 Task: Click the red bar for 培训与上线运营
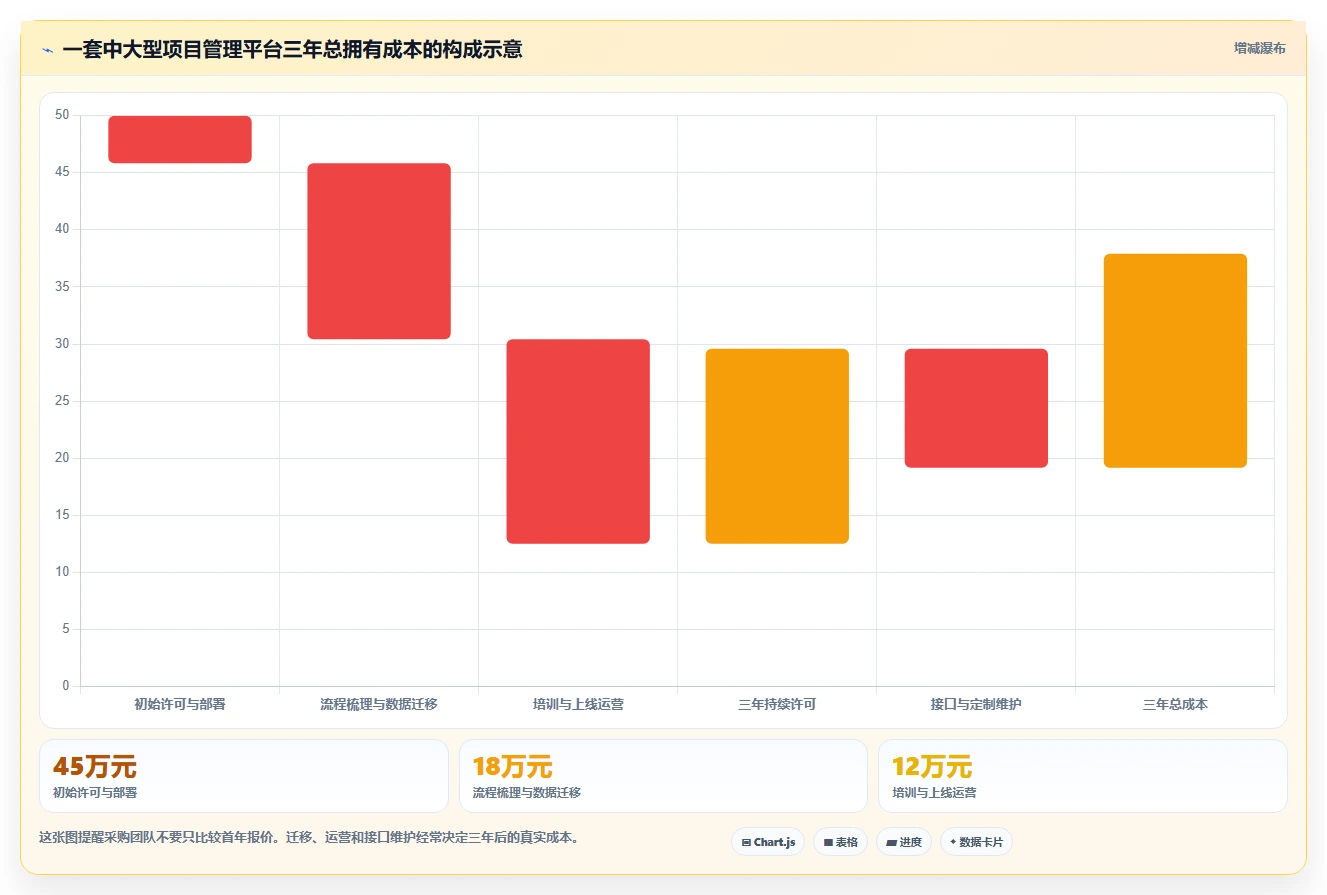pyautogui.click(x=578, y=441)
